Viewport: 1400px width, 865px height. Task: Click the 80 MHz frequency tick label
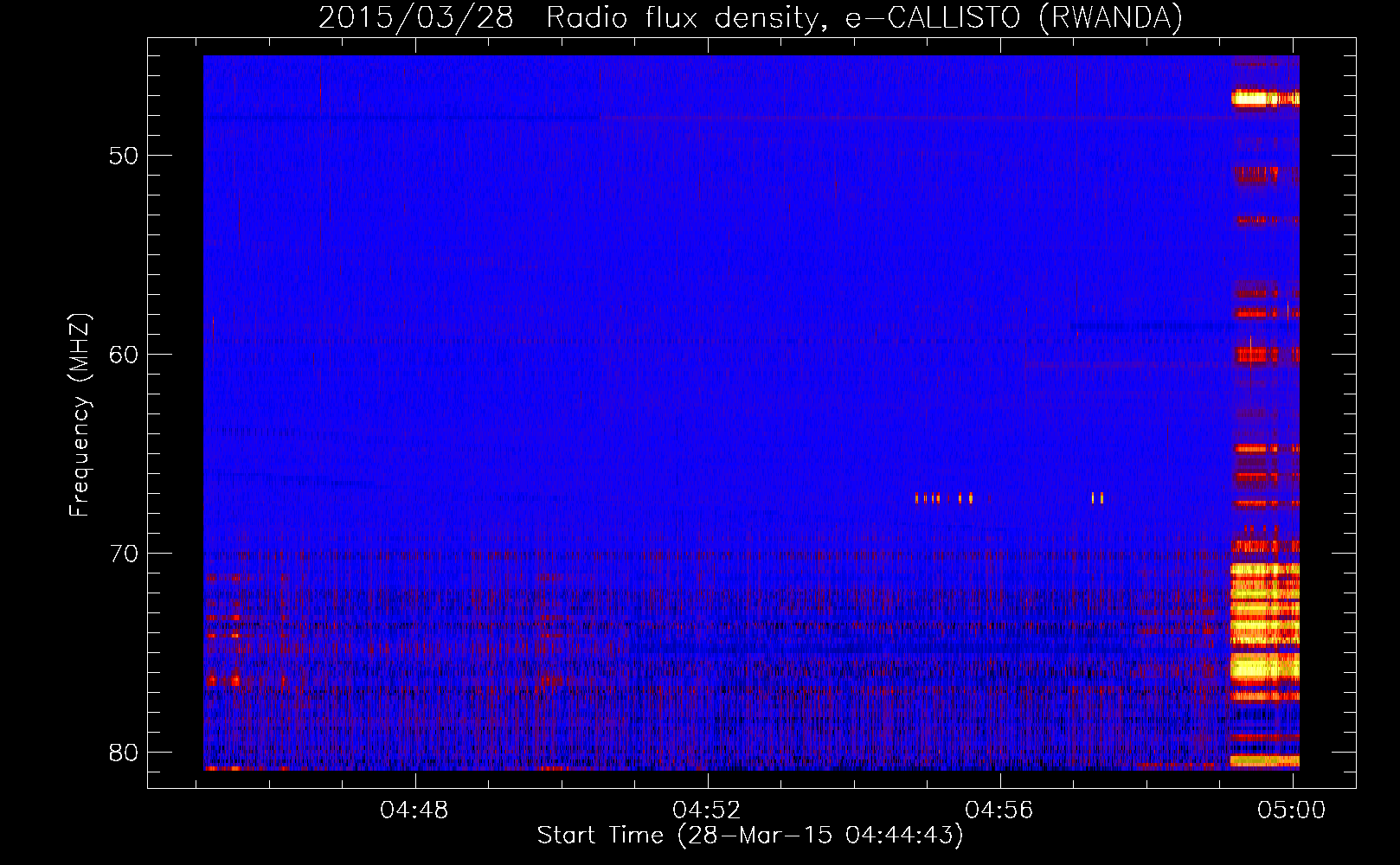124,753
